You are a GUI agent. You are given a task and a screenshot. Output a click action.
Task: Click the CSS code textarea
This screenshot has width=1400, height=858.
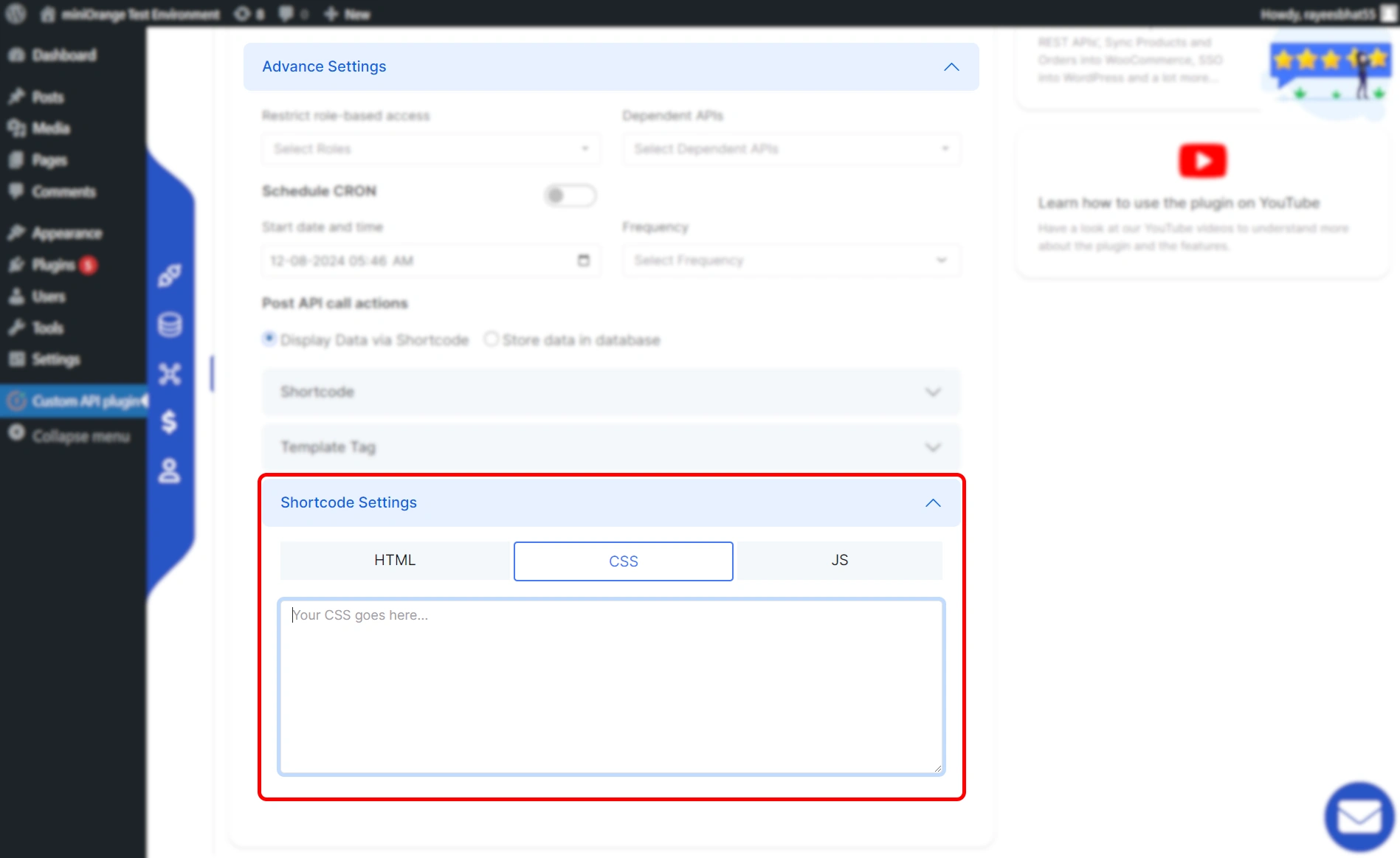pyautogui.click(x=611, y=687)
